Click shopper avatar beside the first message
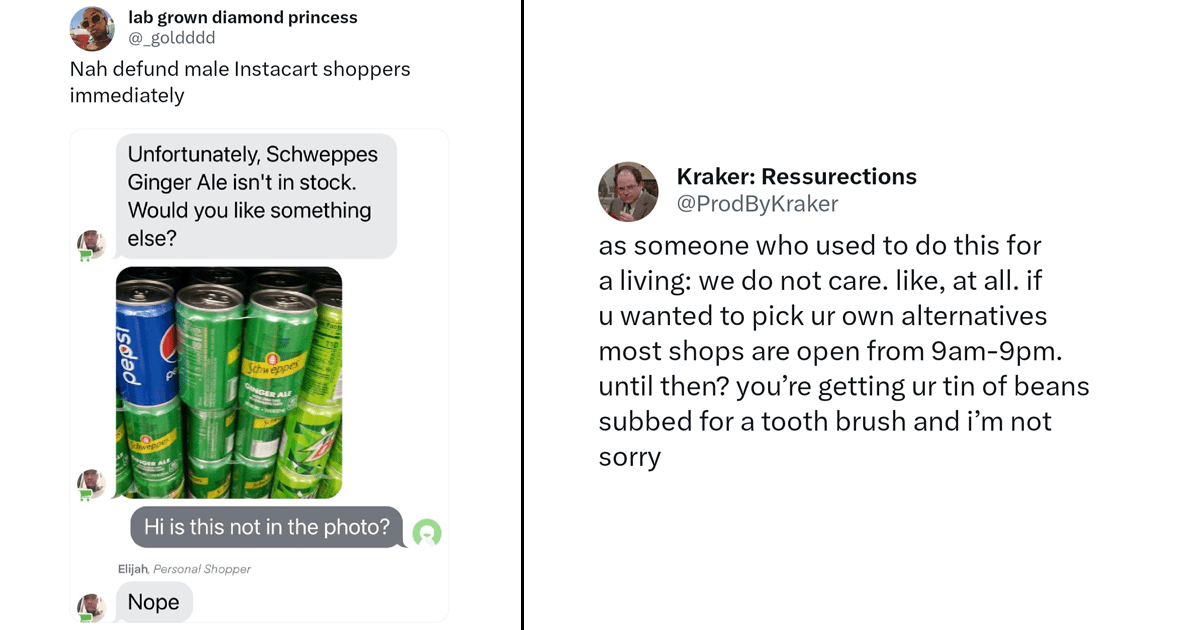The height and width of the screenshot is (630, 1200). 92,244
